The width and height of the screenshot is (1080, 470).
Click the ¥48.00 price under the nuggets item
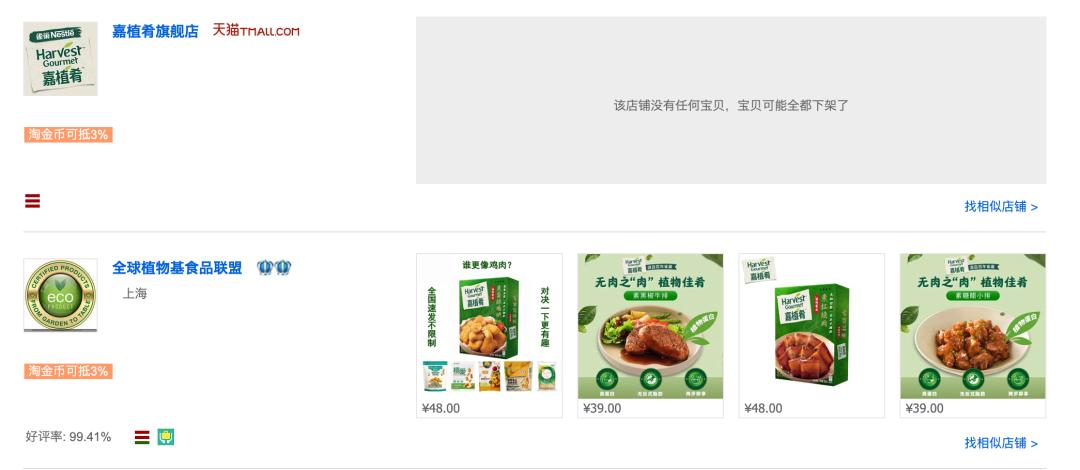pyautogui.click(x=441, y=408)
